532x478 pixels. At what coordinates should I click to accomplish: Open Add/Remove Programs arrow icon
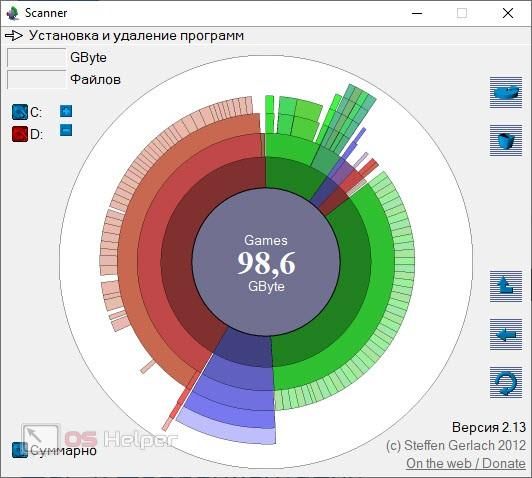pos(14,35)
